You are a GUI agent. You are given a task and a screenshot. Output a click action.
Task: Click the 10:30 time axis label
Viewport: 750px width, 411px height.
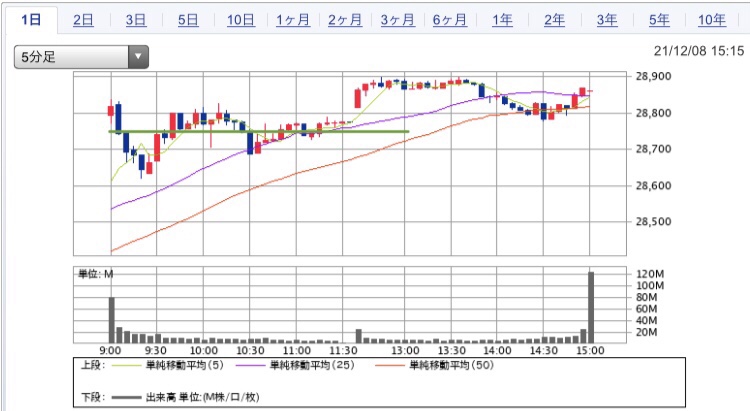[x=250, y=351]
